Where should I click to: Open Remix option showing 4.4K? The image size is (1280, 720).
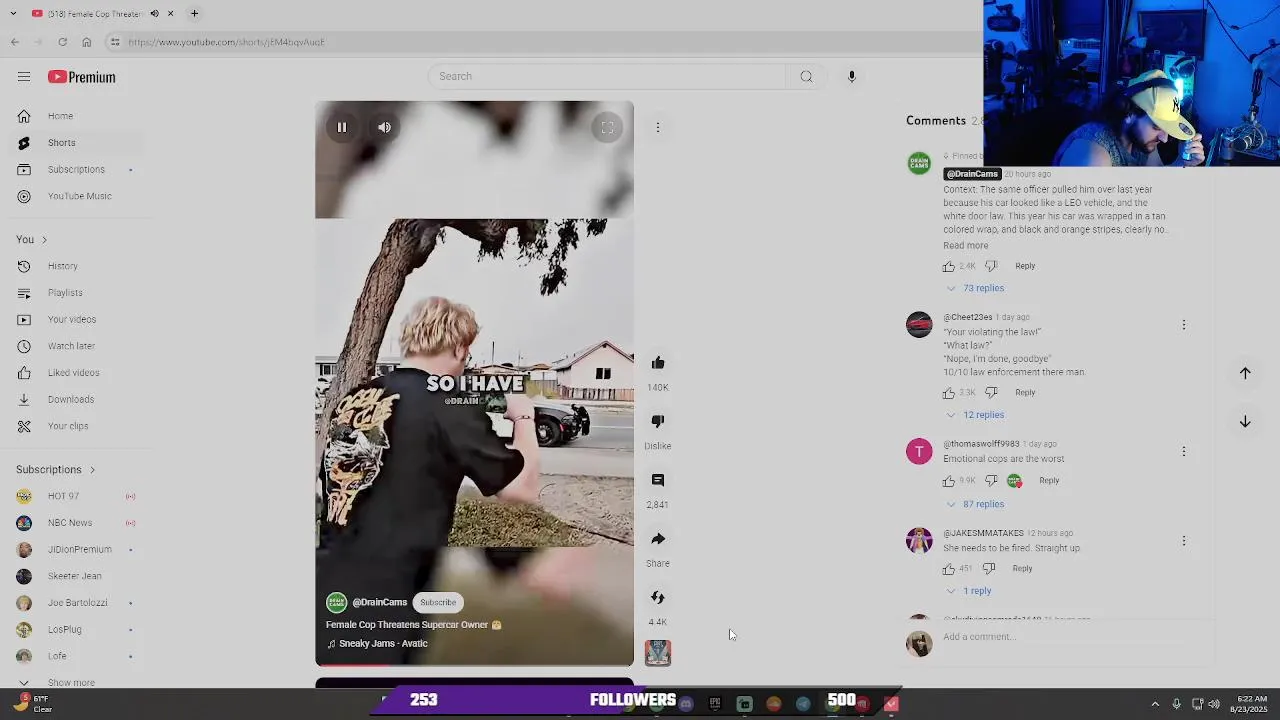pyautogui.click(x=658, y=597)
